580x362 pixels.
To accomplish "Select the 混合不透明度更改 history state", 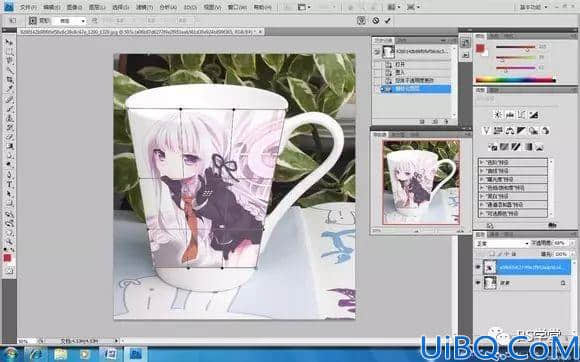I will [x=416, y=80].
